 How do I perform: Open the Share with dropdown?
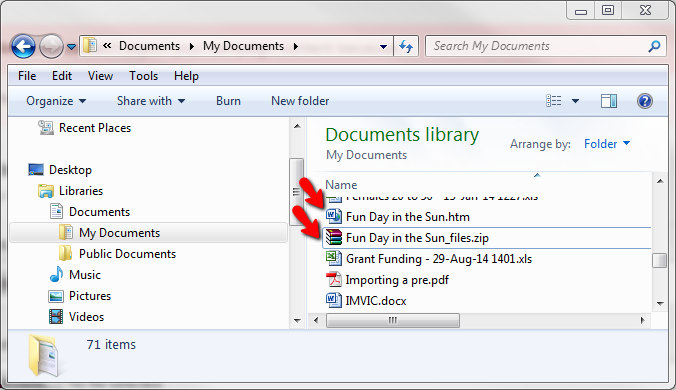point(151,101)
